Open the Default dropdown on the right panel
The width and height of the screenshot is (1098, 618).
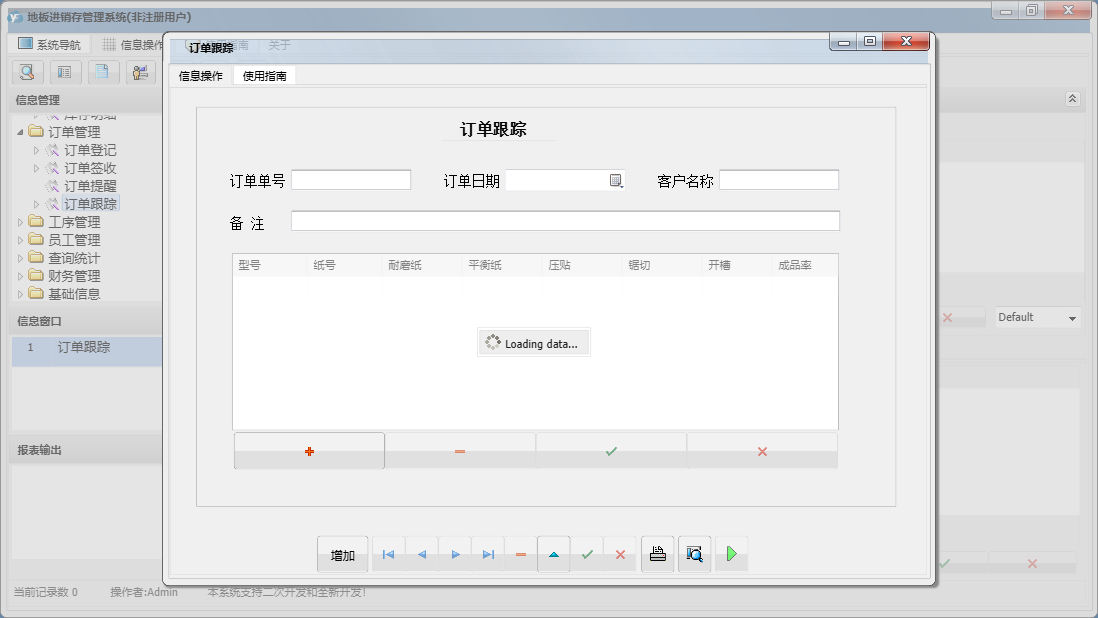pyautogui.click(x=1037, y=316)
